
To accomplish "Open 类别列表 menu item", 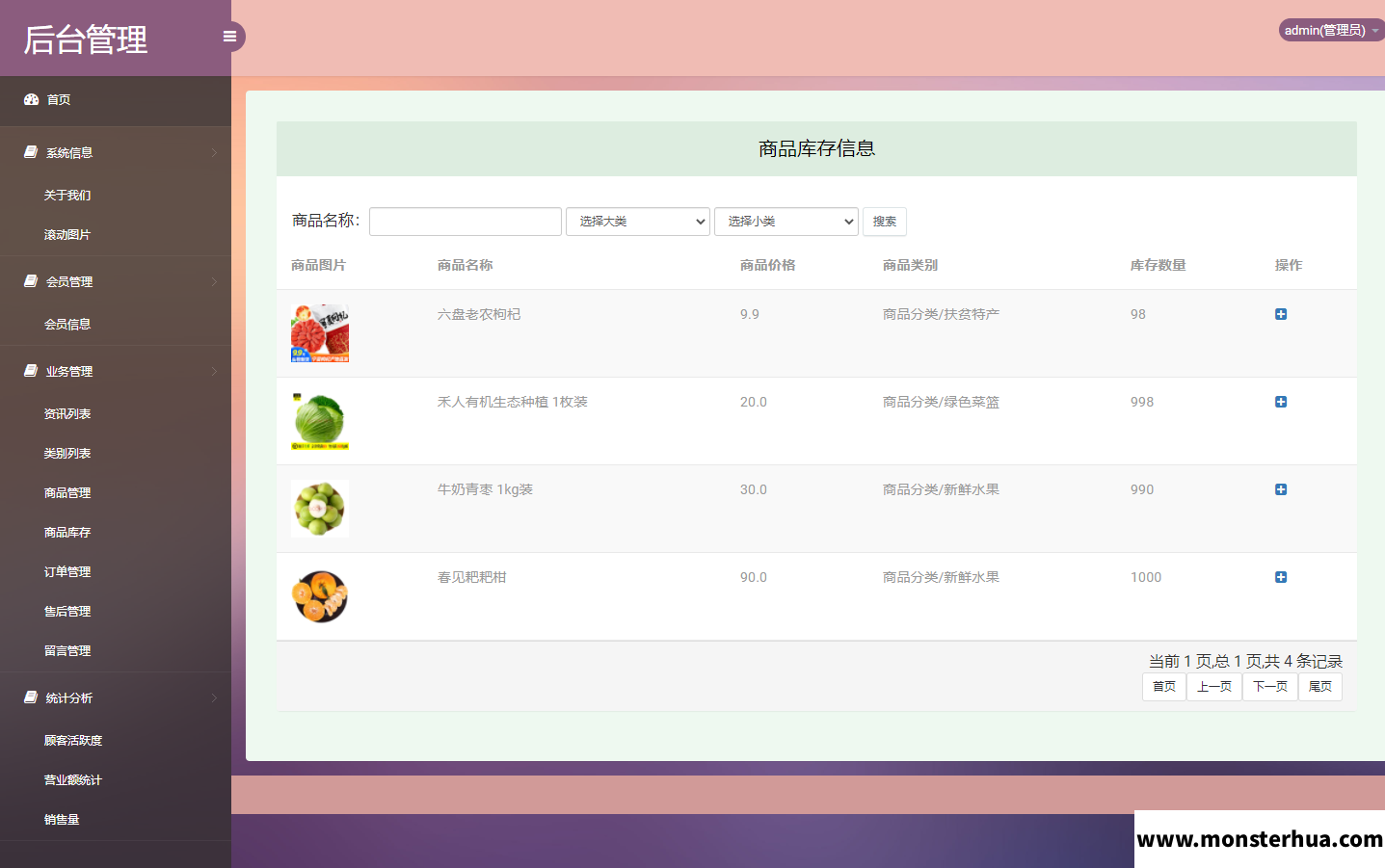I will pyautogui.click(x=67, y=453).
